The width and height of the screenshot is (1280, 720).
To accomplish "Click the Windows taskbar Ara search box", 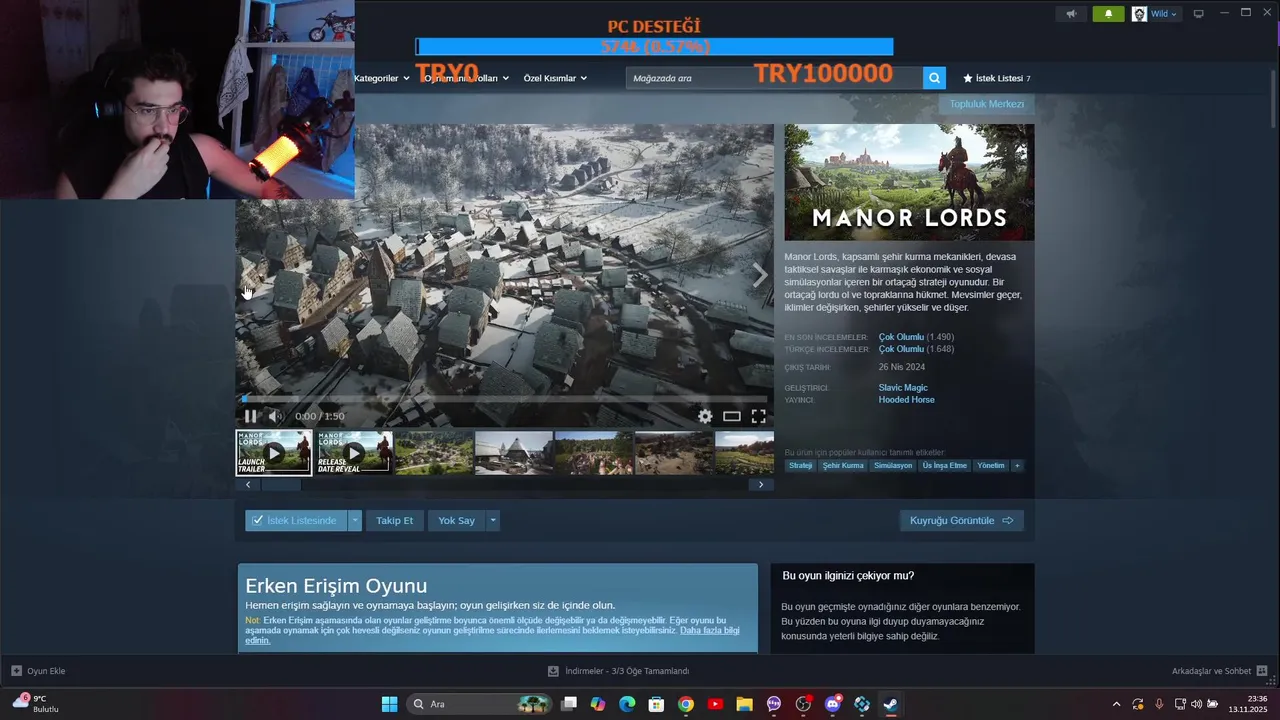I will coord(480,704).
